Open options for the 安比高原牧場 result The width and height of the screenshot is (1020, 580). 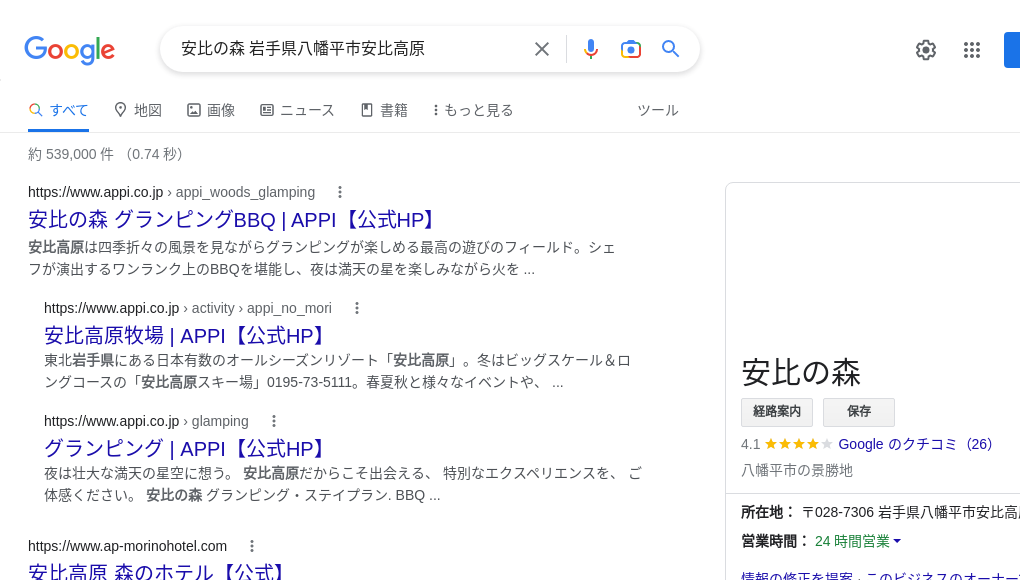point(357,308)
